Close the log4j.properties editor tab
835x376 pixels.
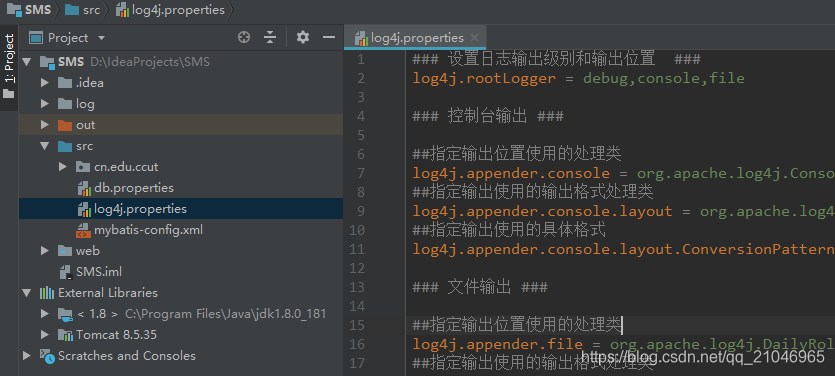[x=474, y=38]
